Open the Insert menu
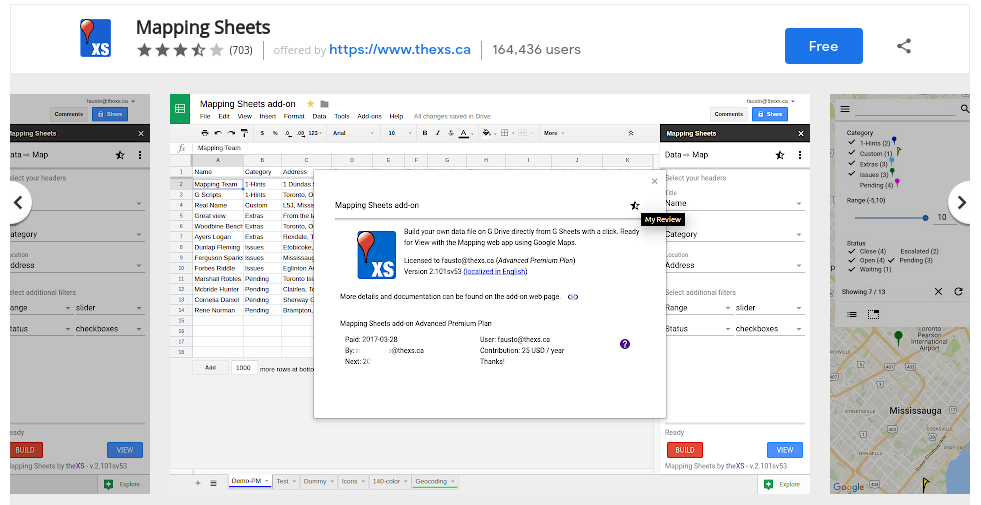This screenshot has width=981, height=505. (267, 116)
